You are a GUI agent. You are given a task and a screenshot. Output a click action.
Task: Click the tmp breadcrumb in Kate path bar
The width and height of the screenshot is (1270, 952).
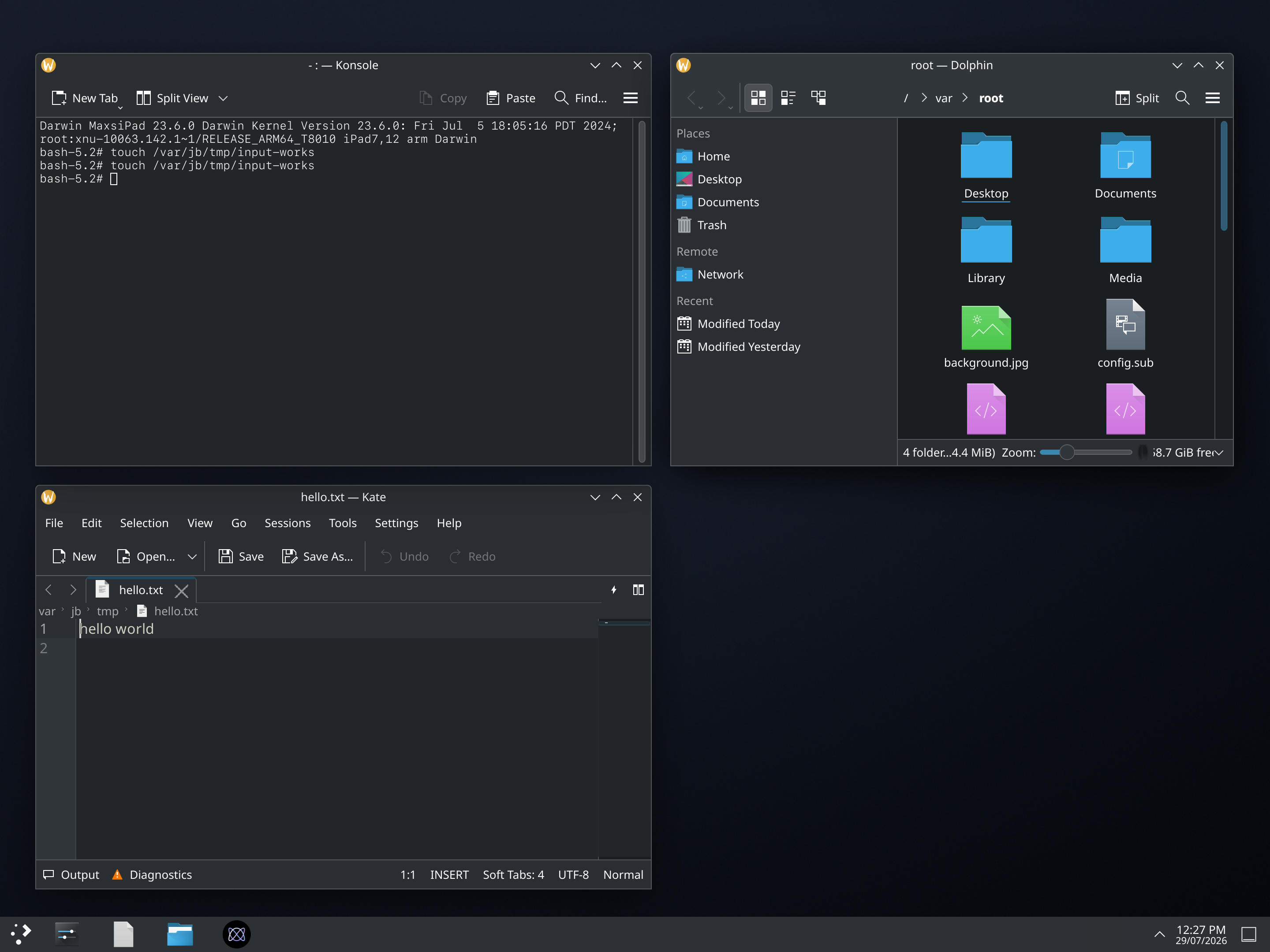(x=107, y=611)
